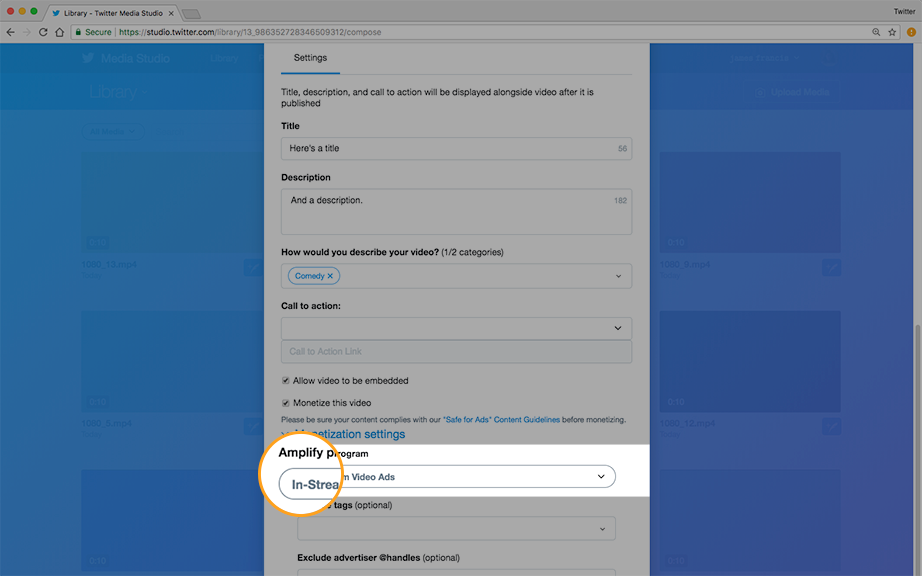Disable Monetize this video
Image resolution: width=922 pixels, height=576 pixels.
286,402
